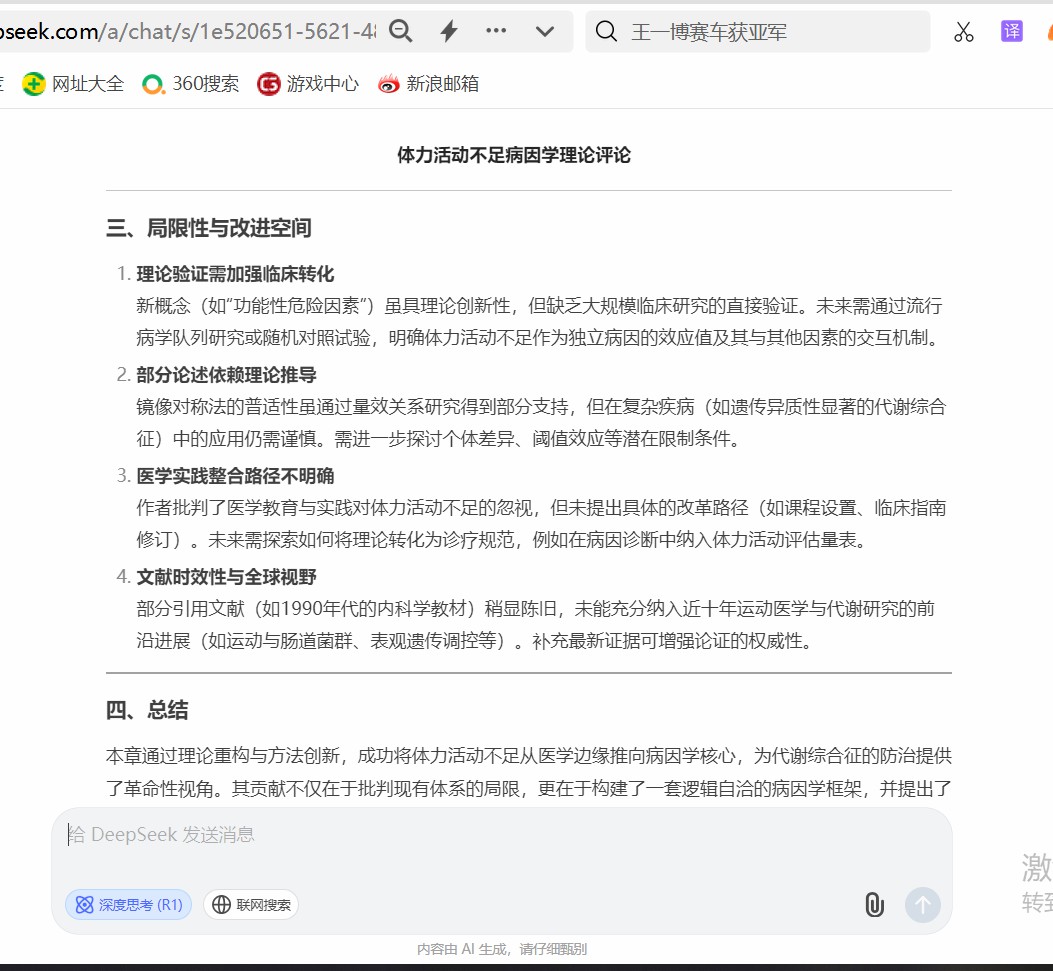Toggle the 联网搜索 web search option
The image size is (1053, 971).
251,905
